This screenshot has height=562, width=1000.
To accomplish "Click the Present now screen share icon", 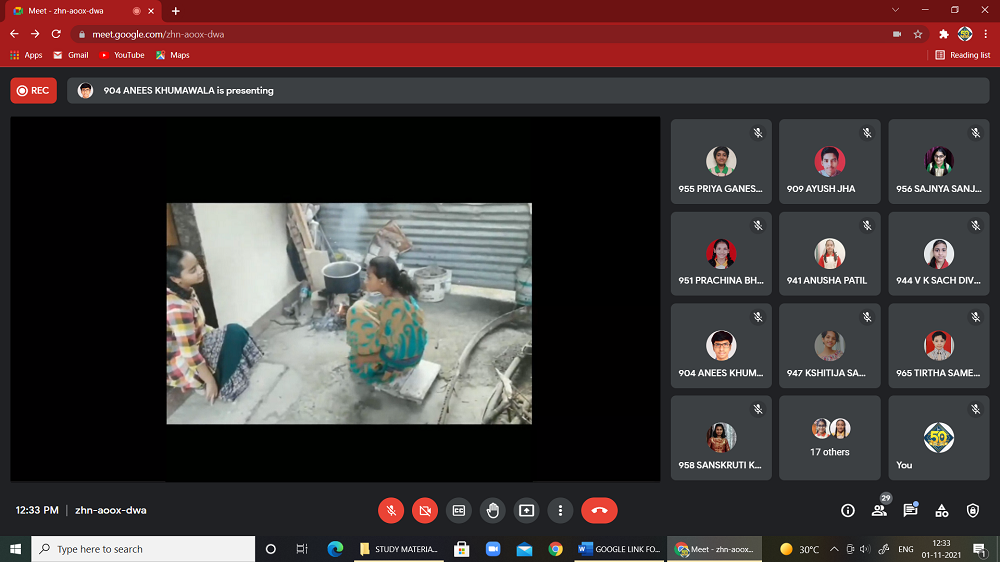I will pyautogui.click(x=527, y=510).
